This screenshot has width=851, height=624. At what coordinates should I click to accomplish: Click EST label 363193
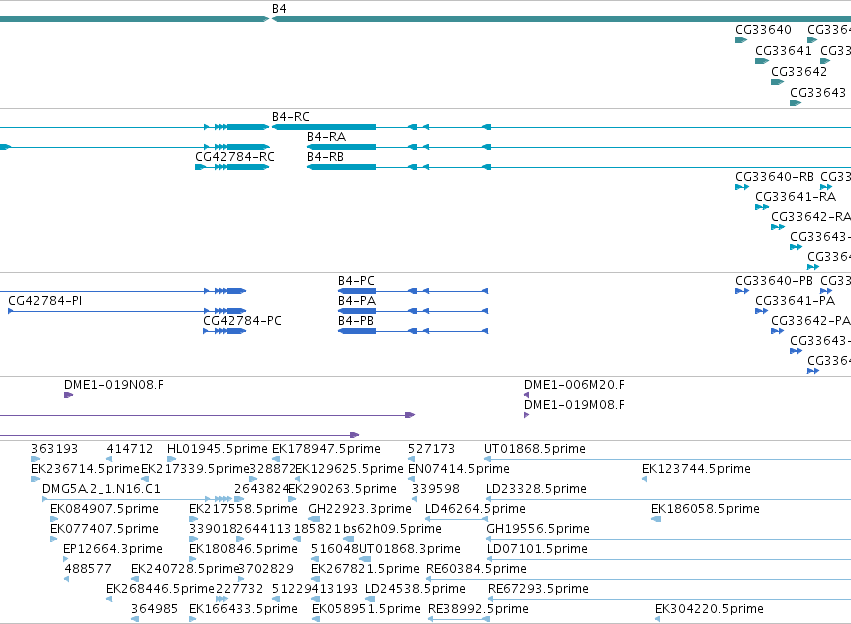54,449
